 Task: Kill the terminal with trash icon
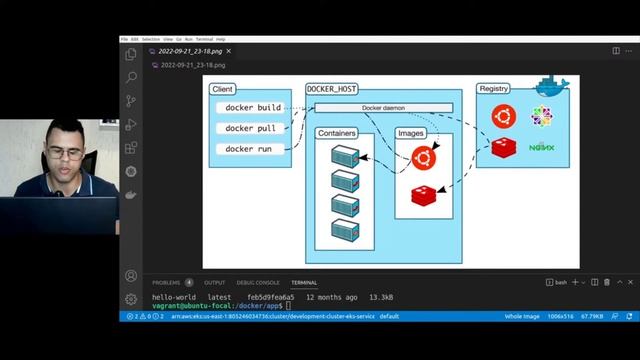click(607, 282)
